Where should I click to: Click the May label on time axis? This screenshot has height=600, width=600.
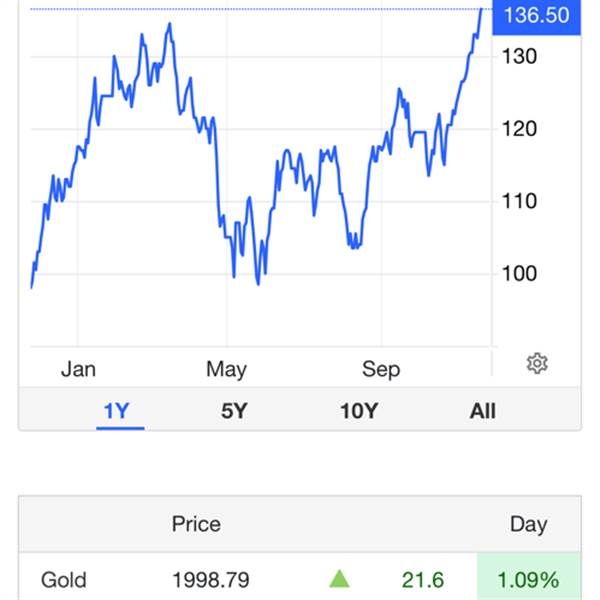(x=226, y=369)
